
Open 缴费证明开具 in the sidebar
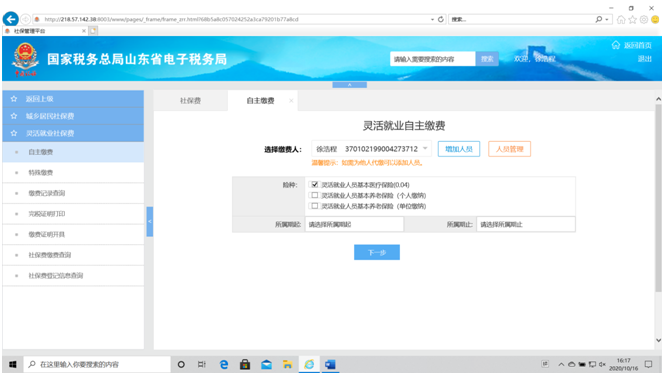pyautogui.click(x=73, y=234)
